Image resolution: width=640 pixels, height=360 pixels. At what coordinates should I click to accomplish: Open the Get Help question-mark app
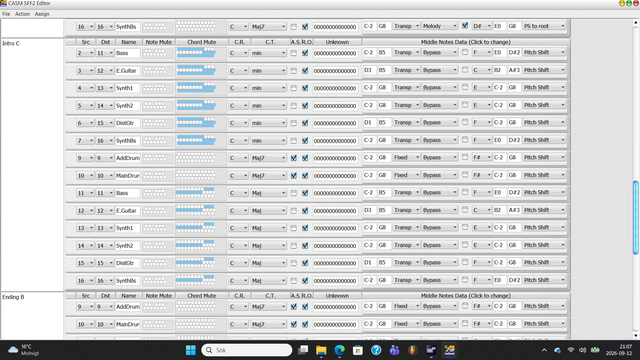click(376, 350)
